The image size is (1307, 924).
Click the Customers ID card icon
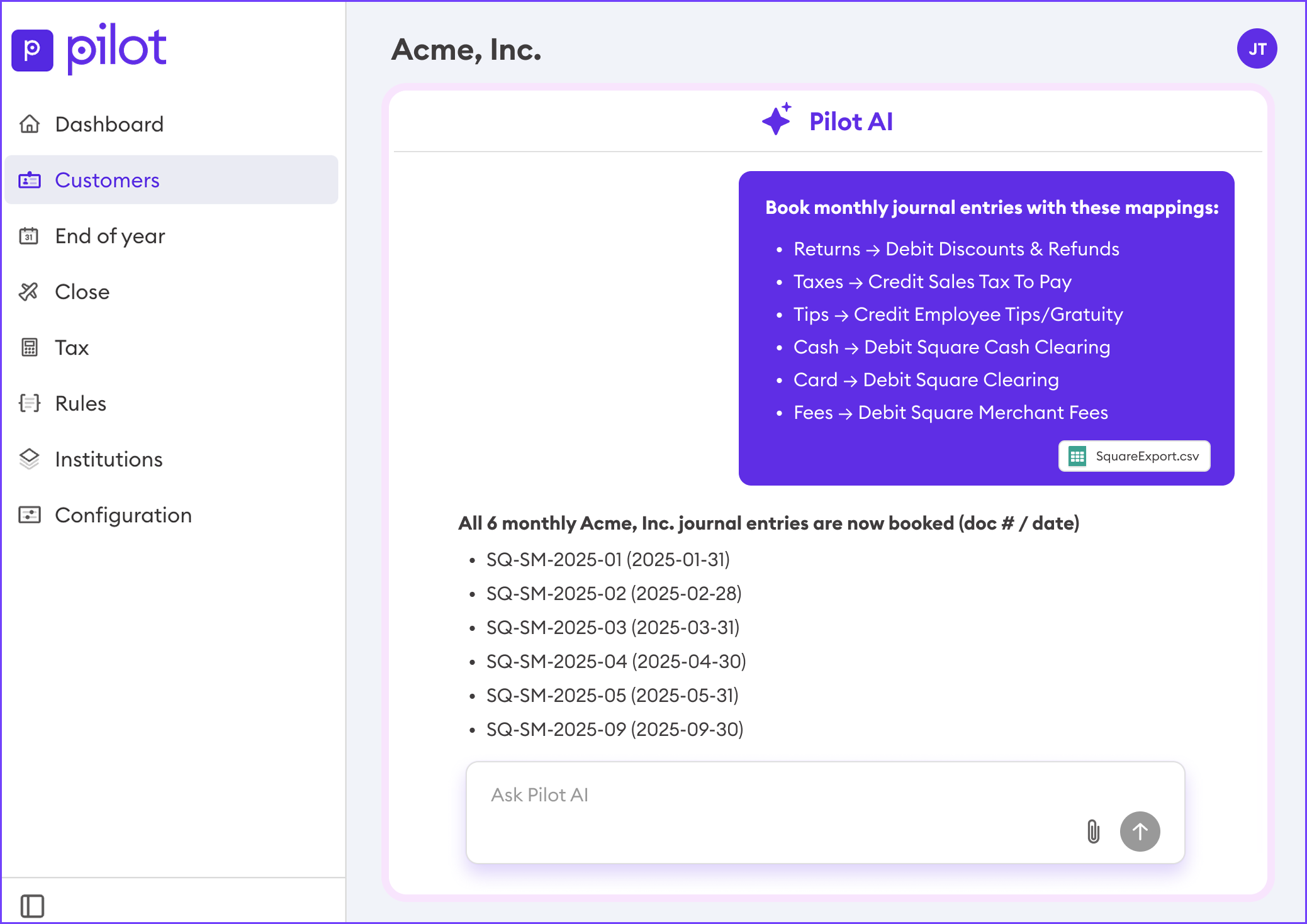click(x=30, y=180)
